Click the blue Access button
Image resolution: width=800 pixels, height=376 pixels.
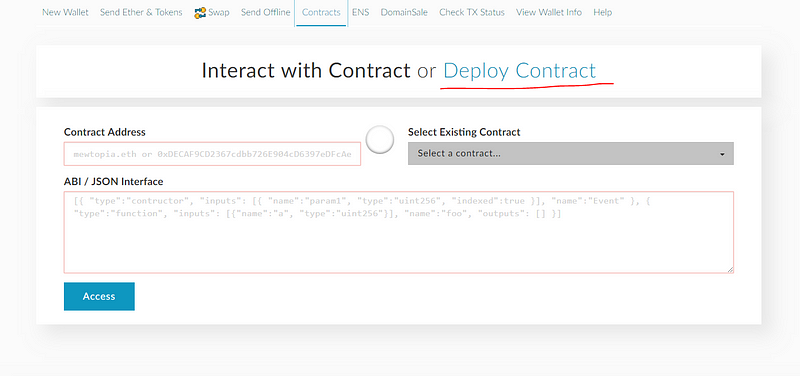pos(99,296)
